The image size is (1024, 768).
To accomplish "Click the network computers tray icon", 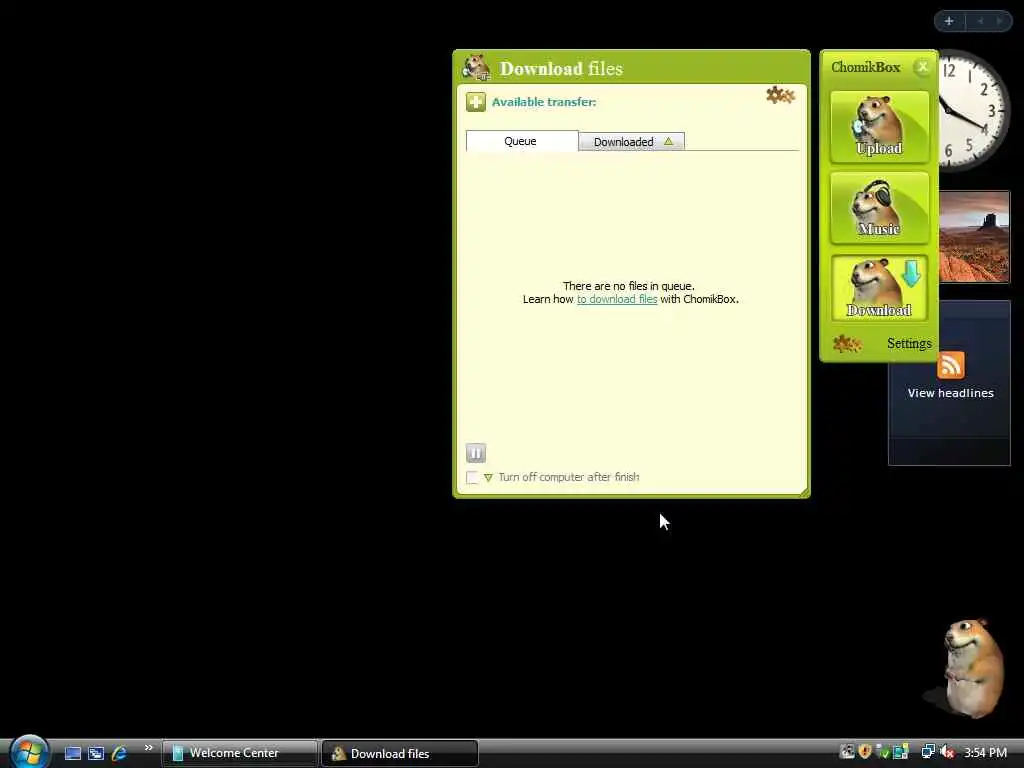I will (927, 752).
